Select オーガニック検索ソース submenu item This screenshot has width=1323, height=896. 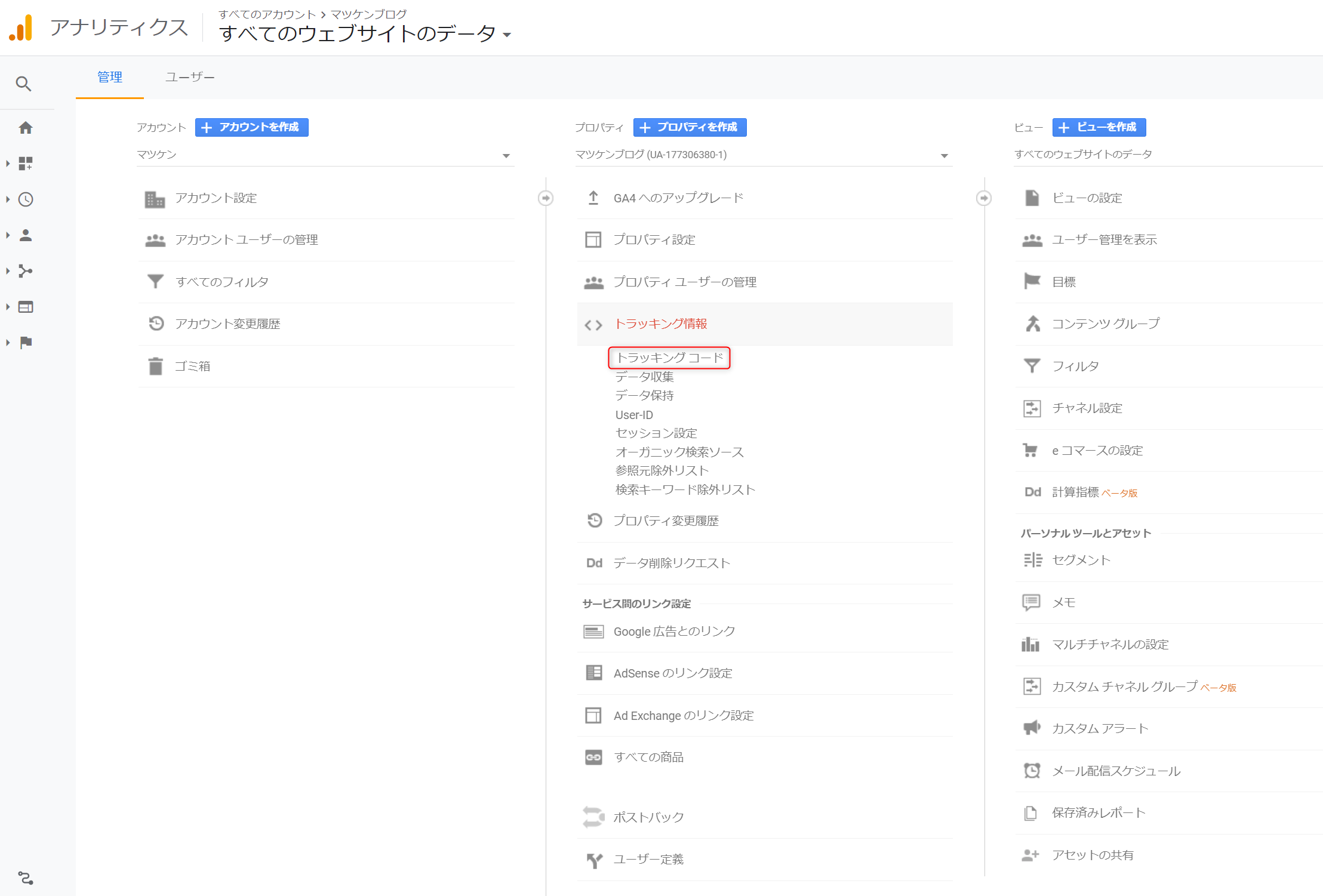click(x=679, y=452)
